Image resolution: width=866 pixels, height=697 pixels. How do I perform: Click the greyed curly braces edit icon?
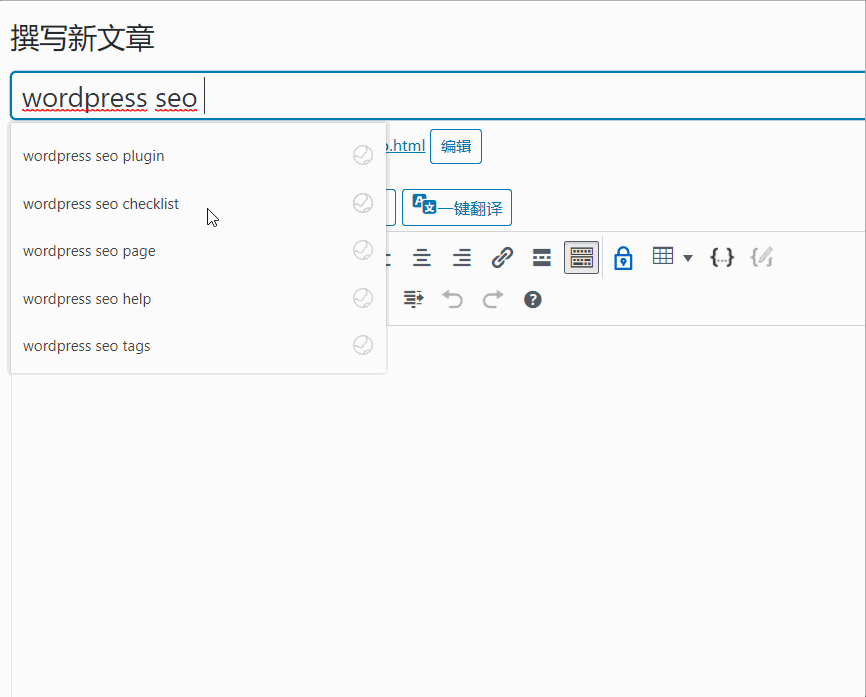click(x=761, y=258)
